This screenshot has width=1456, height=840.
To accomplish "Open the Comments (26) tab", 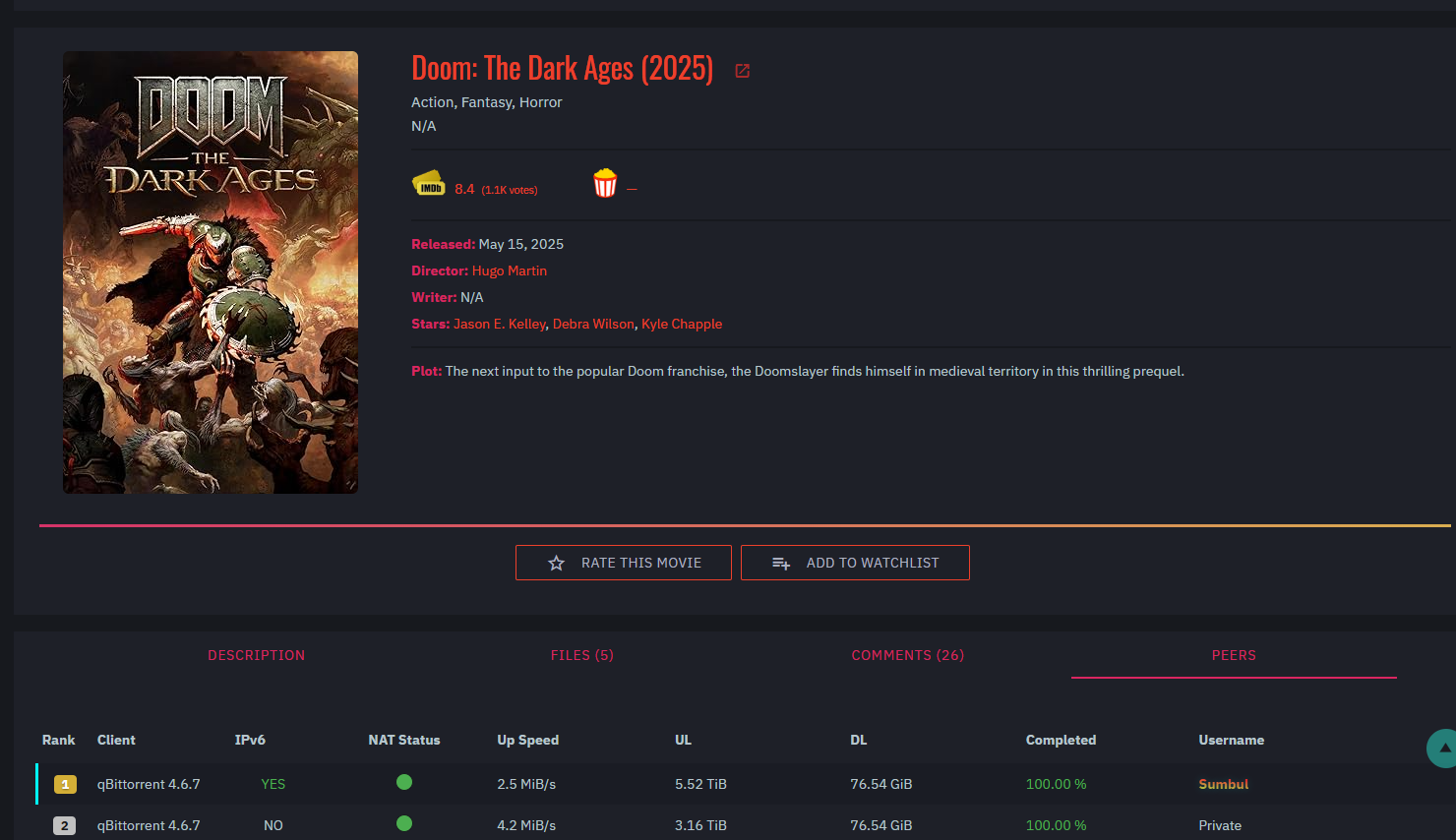I will click(x=908, y=655).
